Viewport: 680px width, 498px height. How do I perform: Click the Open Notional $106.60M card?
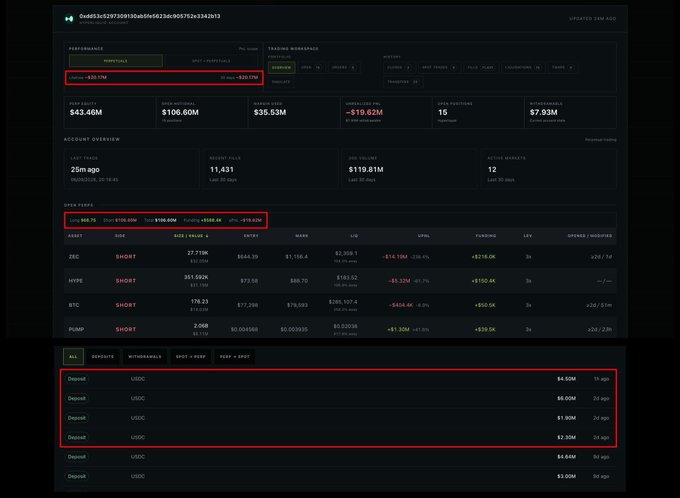click(x=202, y=112)
